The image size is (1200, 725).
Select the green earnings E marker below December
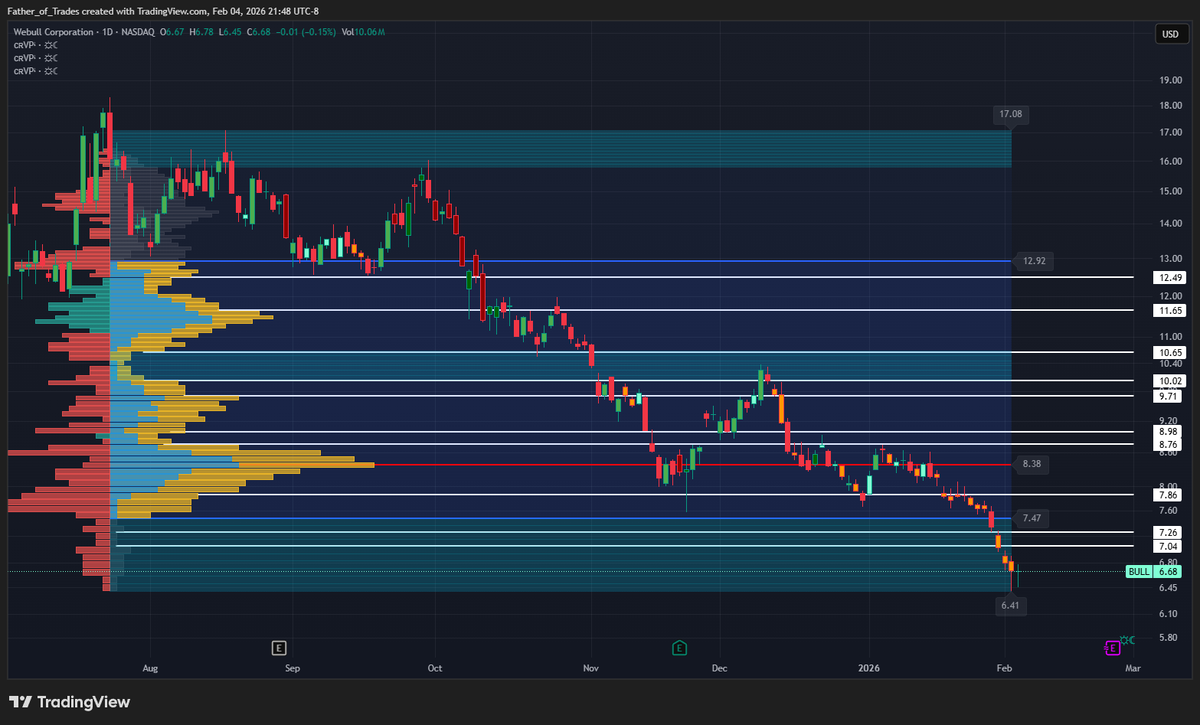679,648
